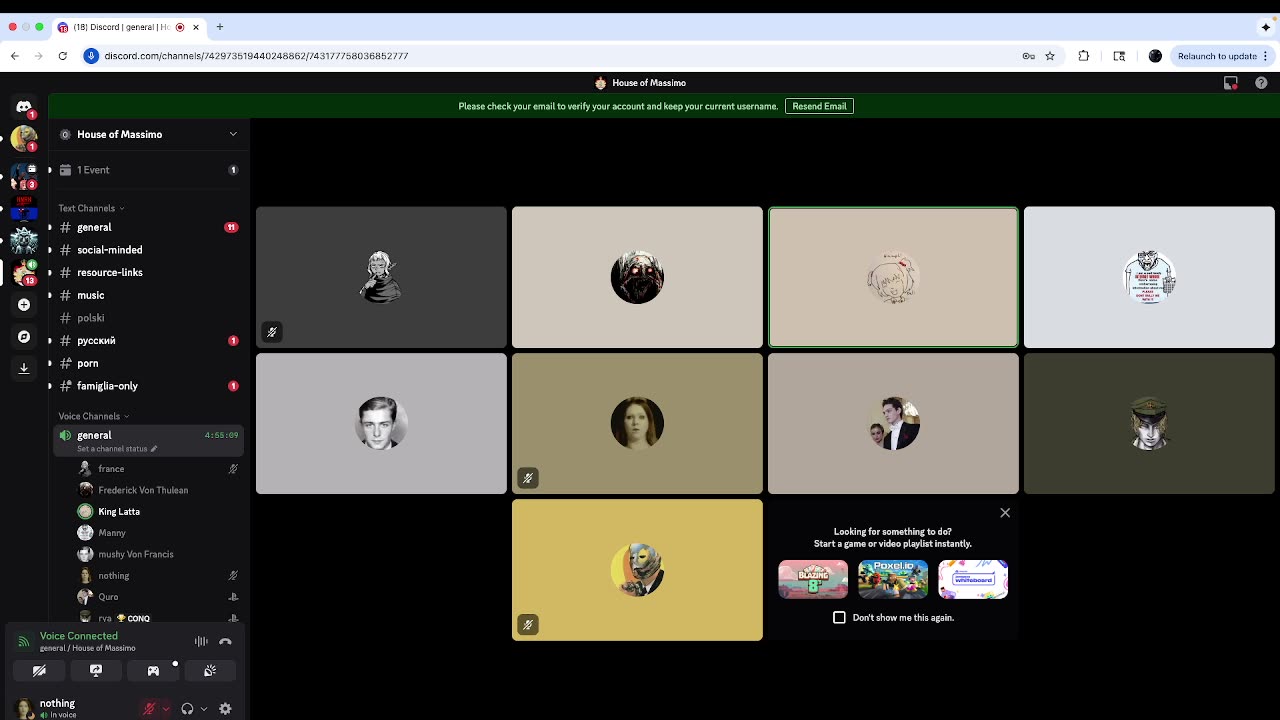Check the Don't show me this again box
The width and height of the screenshot is (1280, 720).
(x=840, y=618)
